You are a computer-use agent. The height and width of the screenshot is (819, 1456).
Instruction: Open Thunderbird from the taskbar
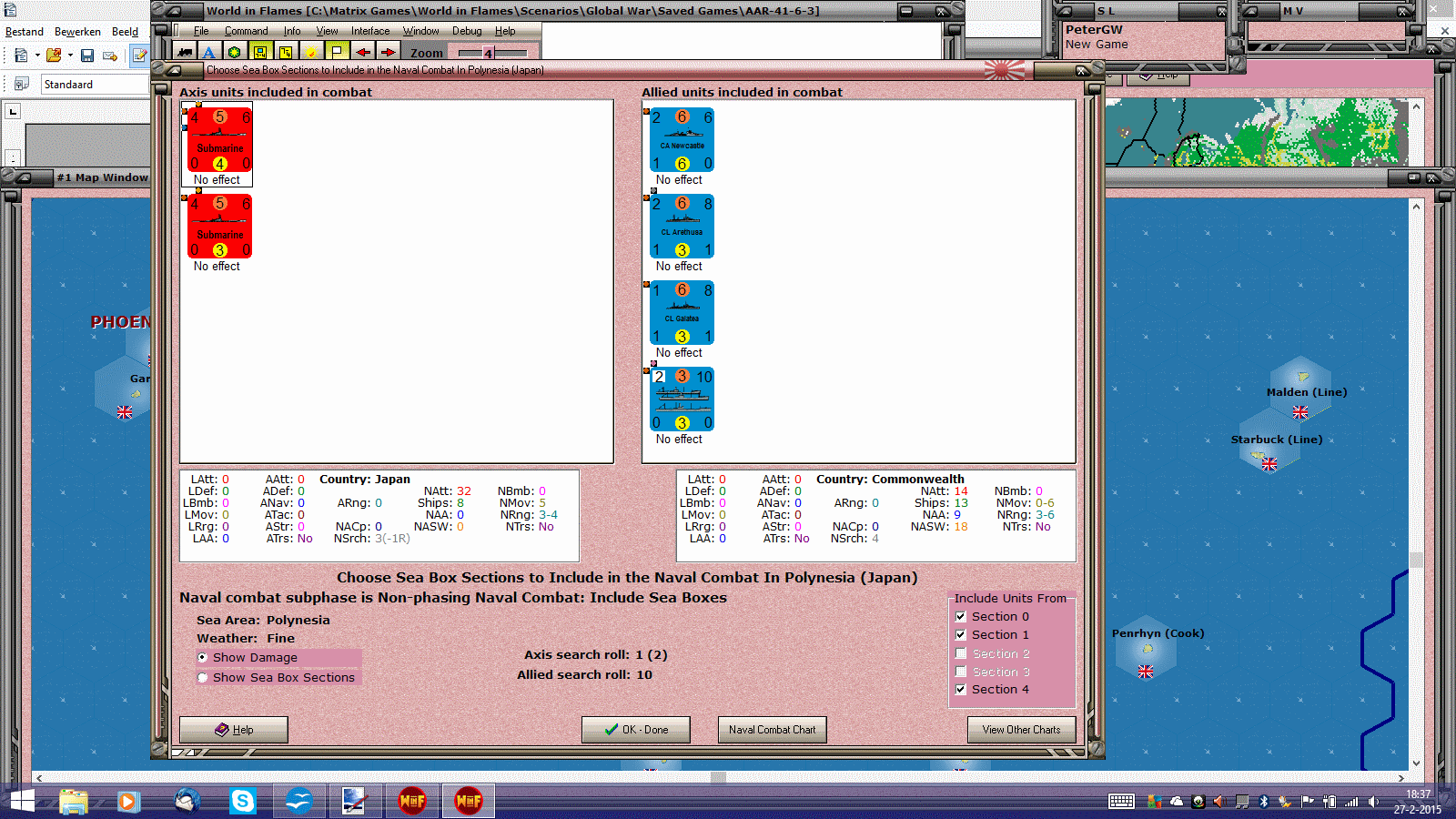[187, 801]
